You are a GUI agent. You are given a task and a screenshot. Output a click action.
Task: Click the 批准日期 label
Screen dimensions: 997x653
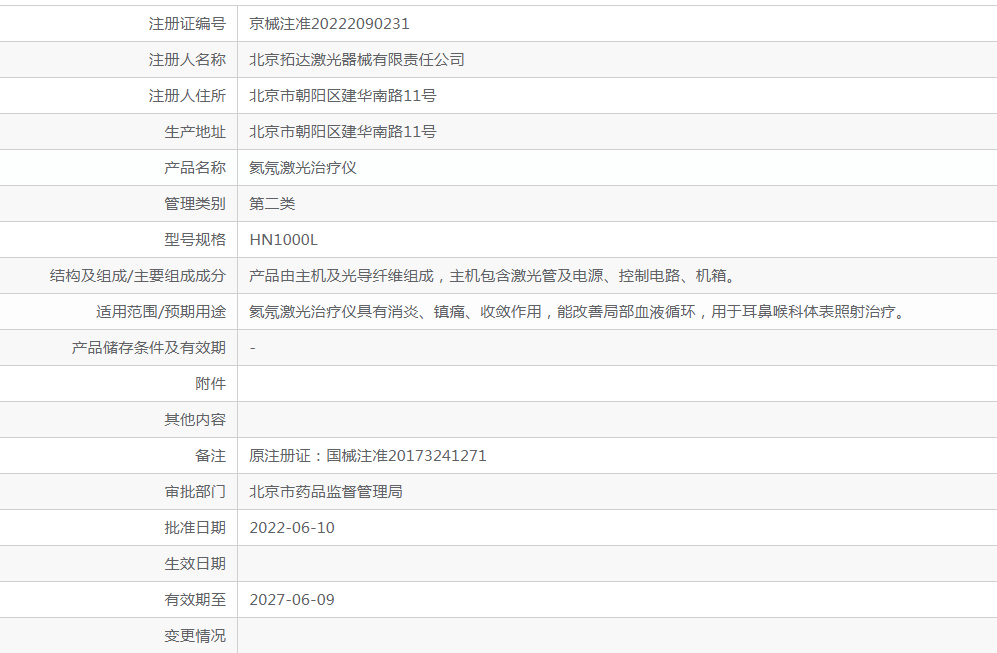[x=195, y=528]
